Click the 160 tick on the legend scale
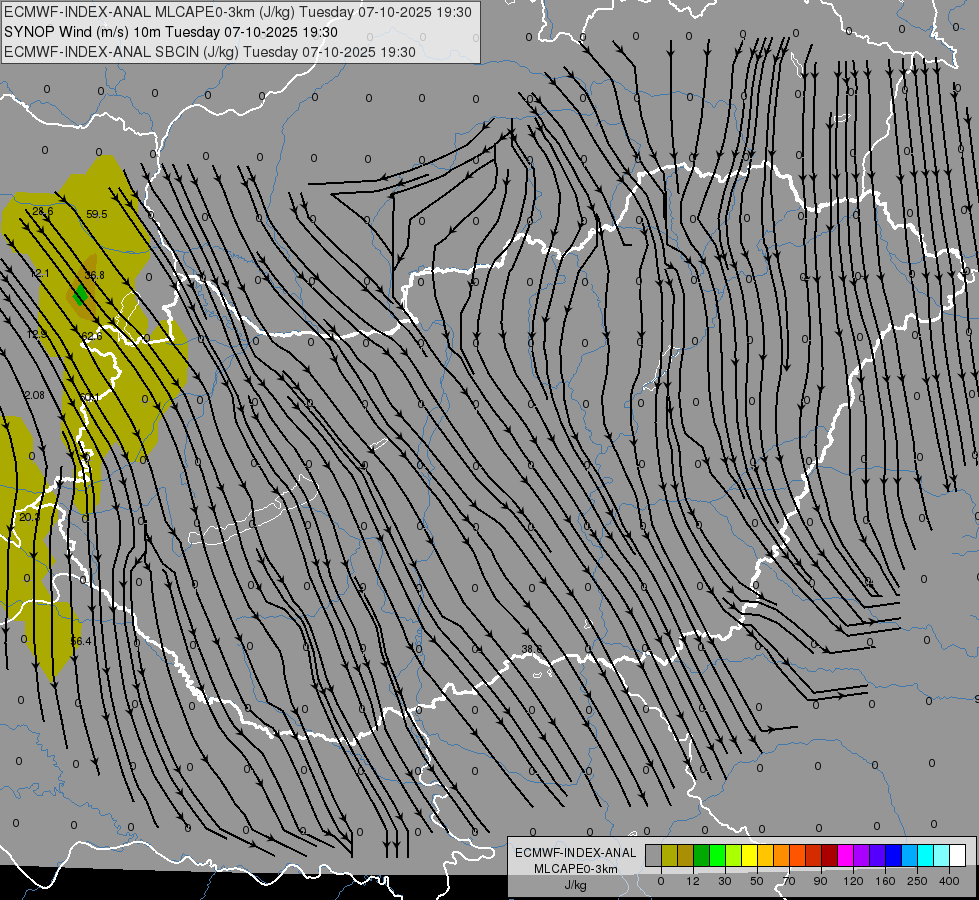This screenshot has width=979, height=900. tap(885, 881)
